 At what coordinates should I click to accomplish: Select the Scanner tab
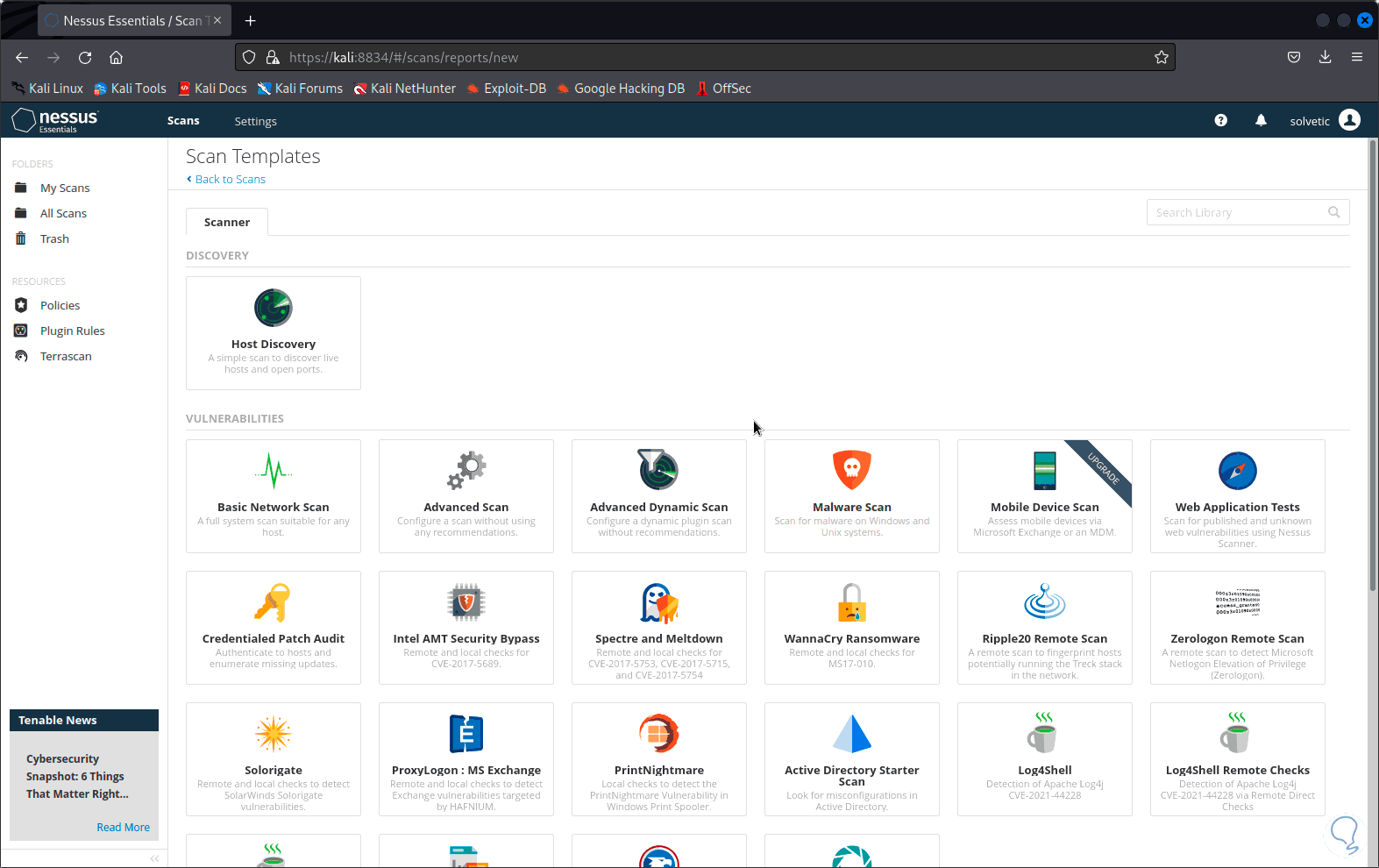pos(227,222)
